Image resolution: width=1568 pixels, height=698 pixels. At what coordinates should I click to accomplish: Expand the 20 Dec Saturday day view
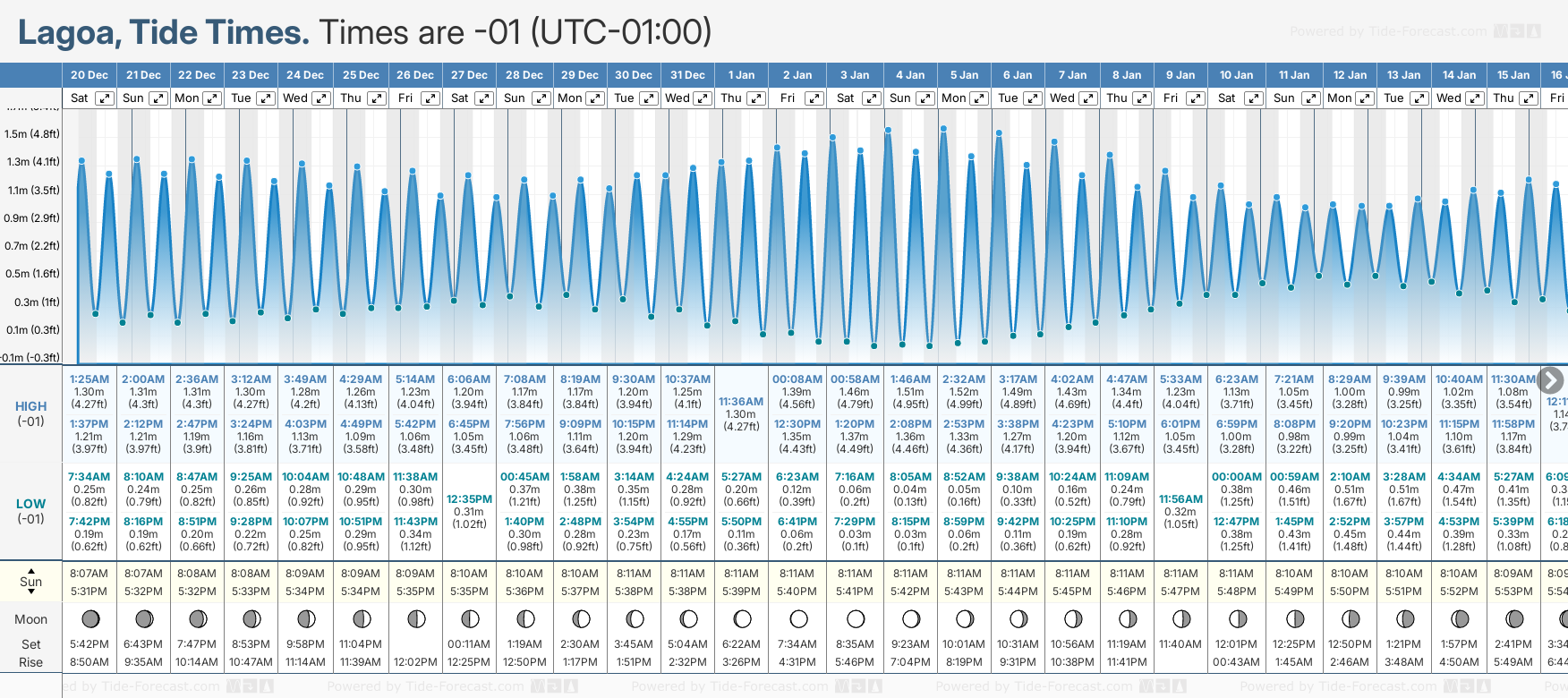pos(105,98)
